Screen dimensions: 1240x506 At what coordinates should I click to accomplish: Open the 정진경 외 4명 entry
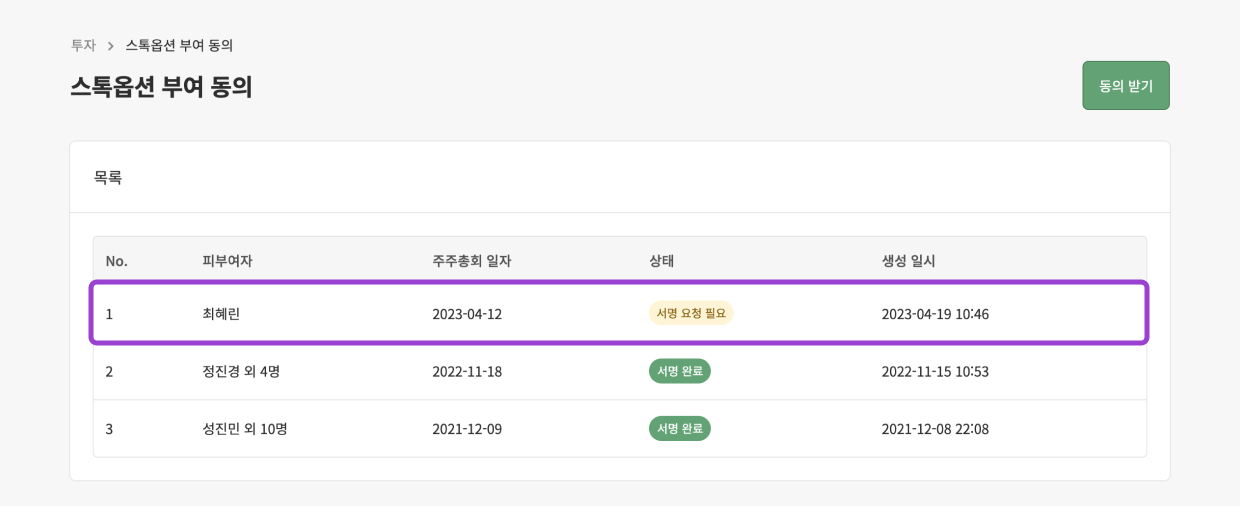[x=241, y=371]
